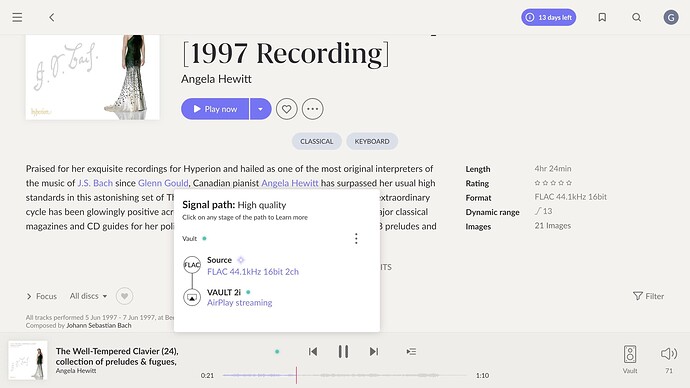
Task: Click the 13 days left trial badge
Action: coord(548,18)
